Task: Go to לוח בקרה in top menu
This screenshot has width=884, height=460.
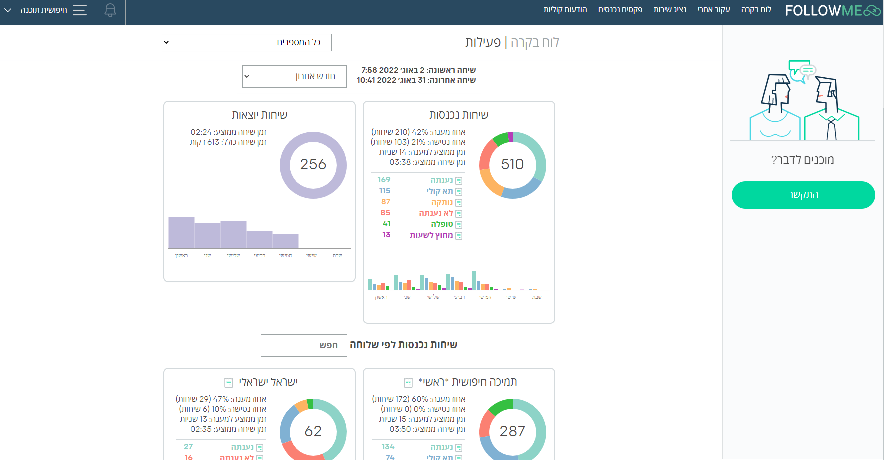Action: click(756, 9)
